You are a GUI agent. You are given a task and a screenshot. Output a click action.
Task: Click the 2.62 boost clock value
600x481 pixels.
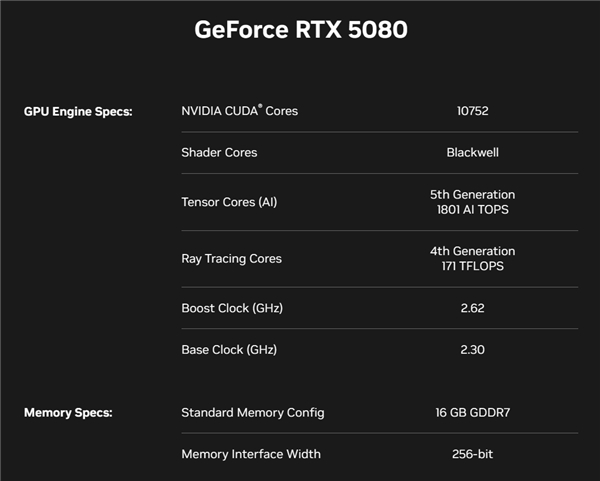[473, 308]
